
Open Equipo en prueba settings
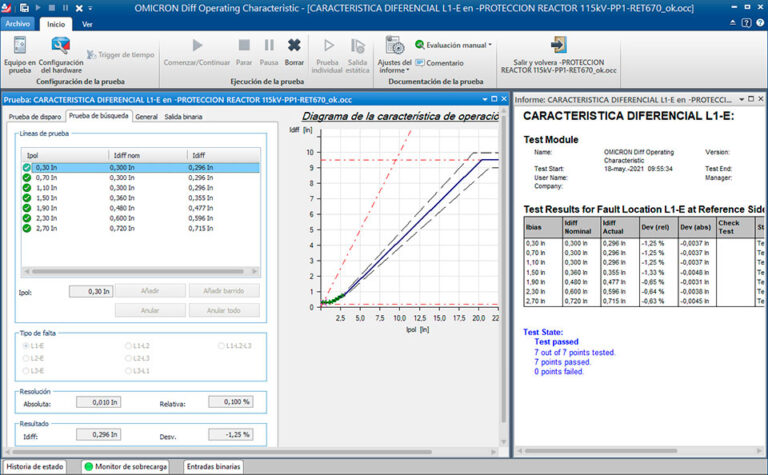coord(20,55)
